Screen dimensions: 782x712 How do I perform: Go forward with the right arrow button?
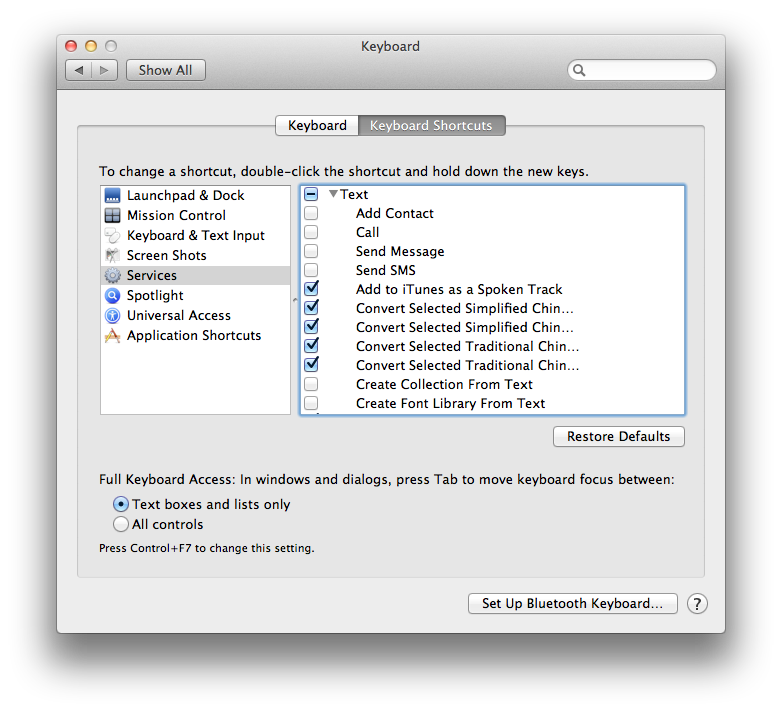click(105, 70)
